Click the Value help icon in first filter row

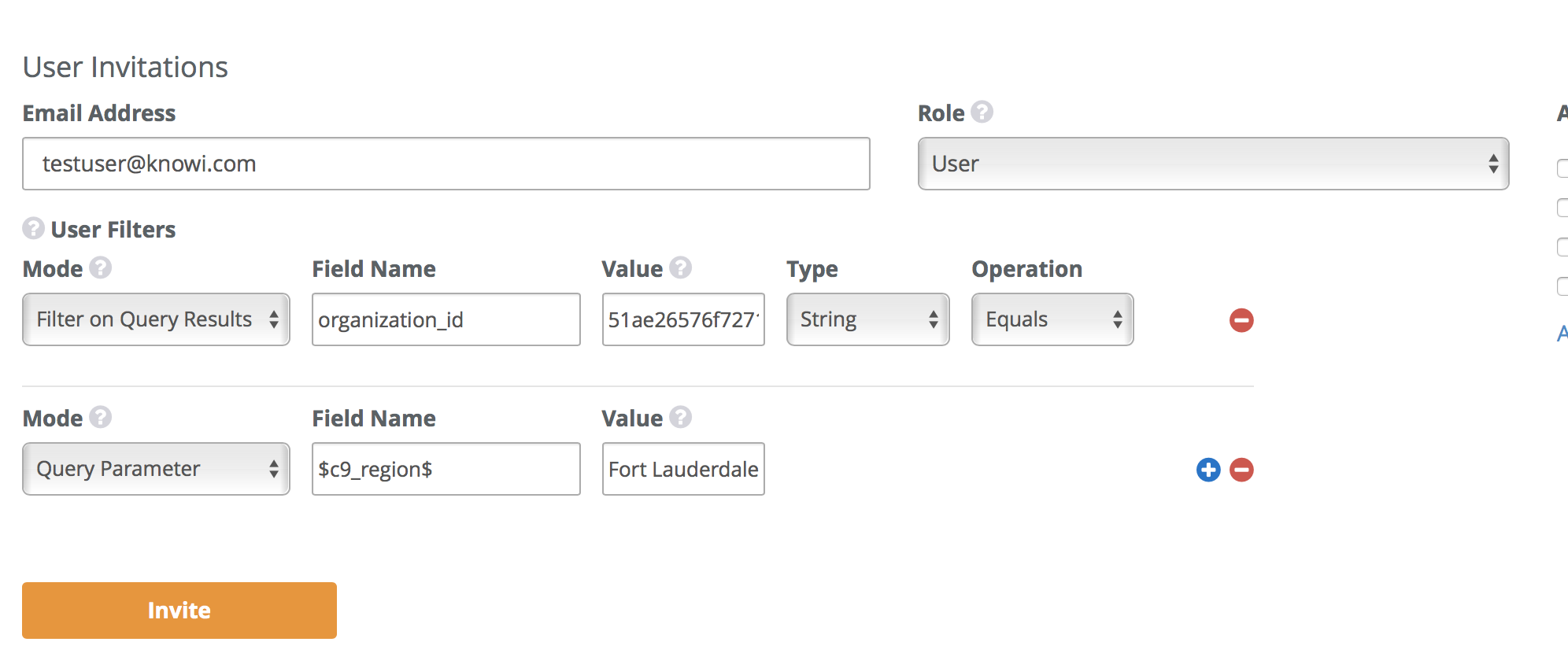(680, 268)
